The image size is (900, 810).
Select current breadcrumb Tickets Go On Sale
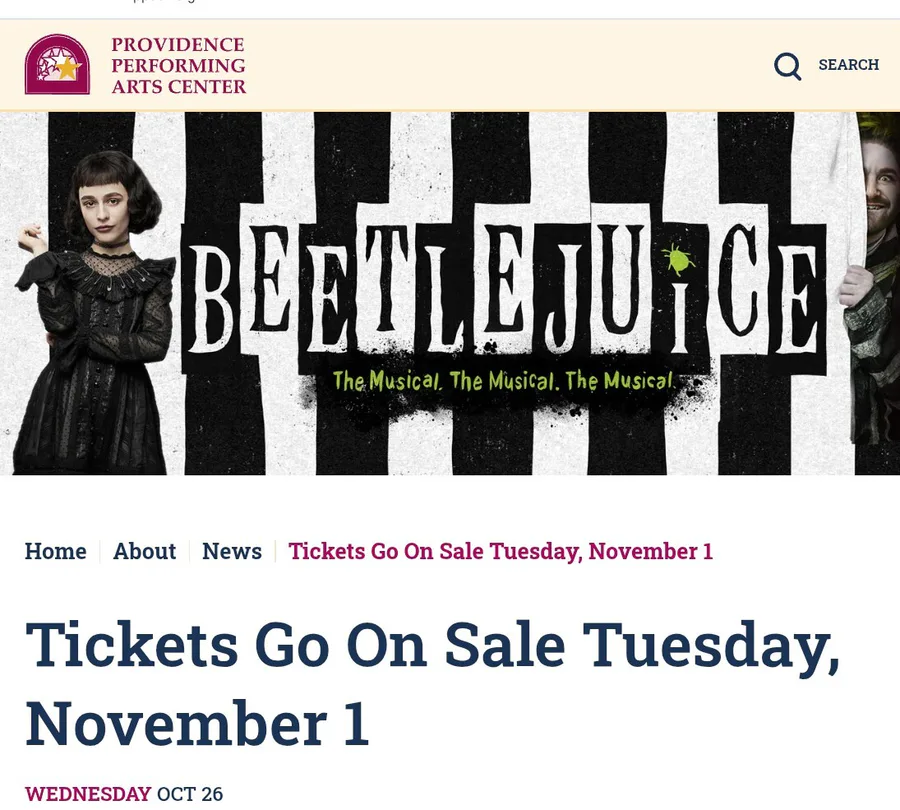click(x=500, y=551)
